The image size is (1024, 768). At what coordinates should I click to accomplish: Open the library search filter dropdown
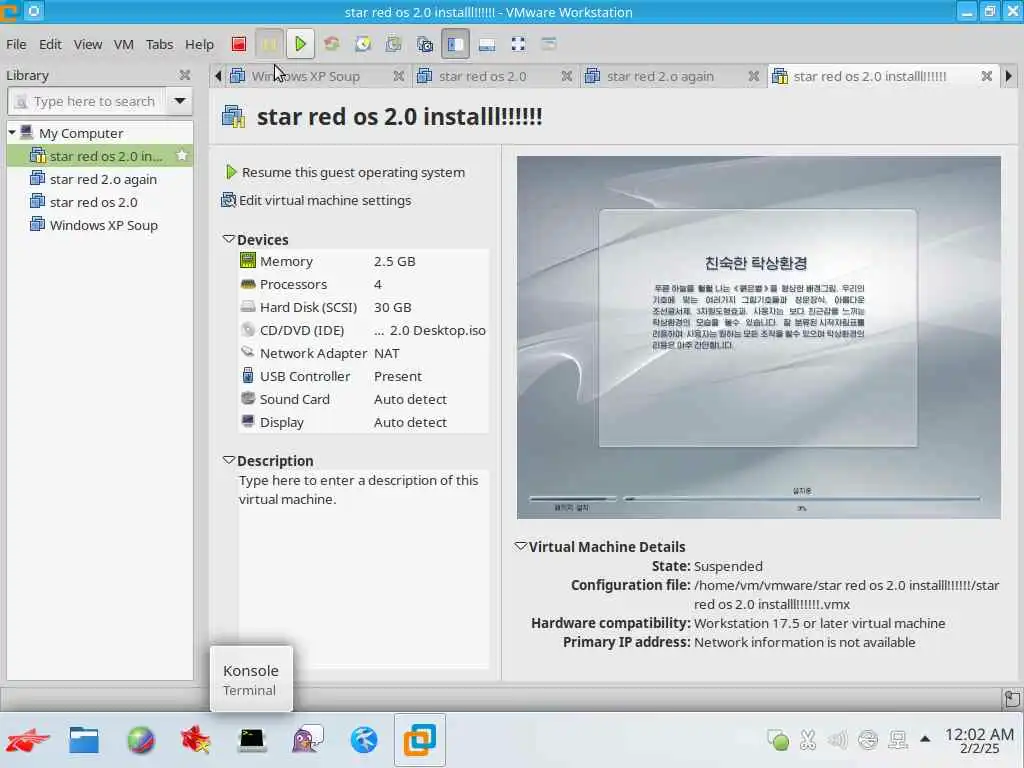click(180, 101)
